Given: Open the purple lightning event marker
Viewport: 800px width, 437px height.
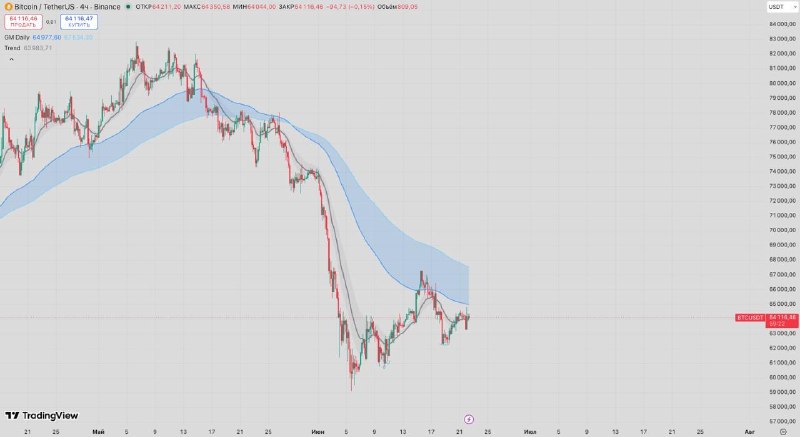Looking at the screenshot, I should pyautogui.click(x=469, y=419).
